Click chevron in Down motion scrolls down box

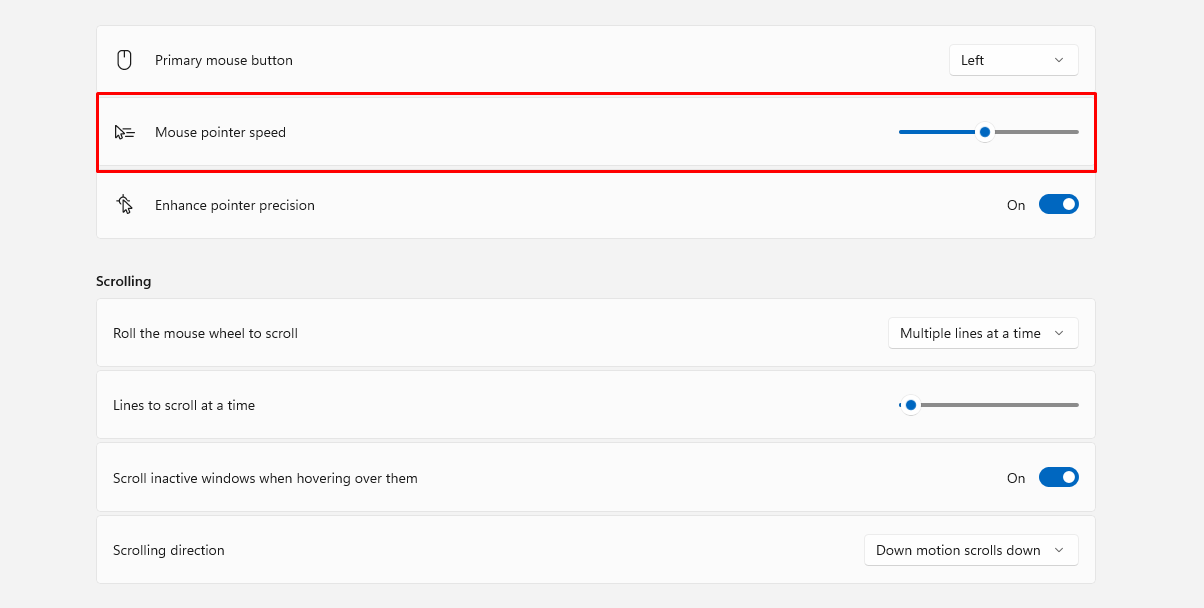[1059, 550]
